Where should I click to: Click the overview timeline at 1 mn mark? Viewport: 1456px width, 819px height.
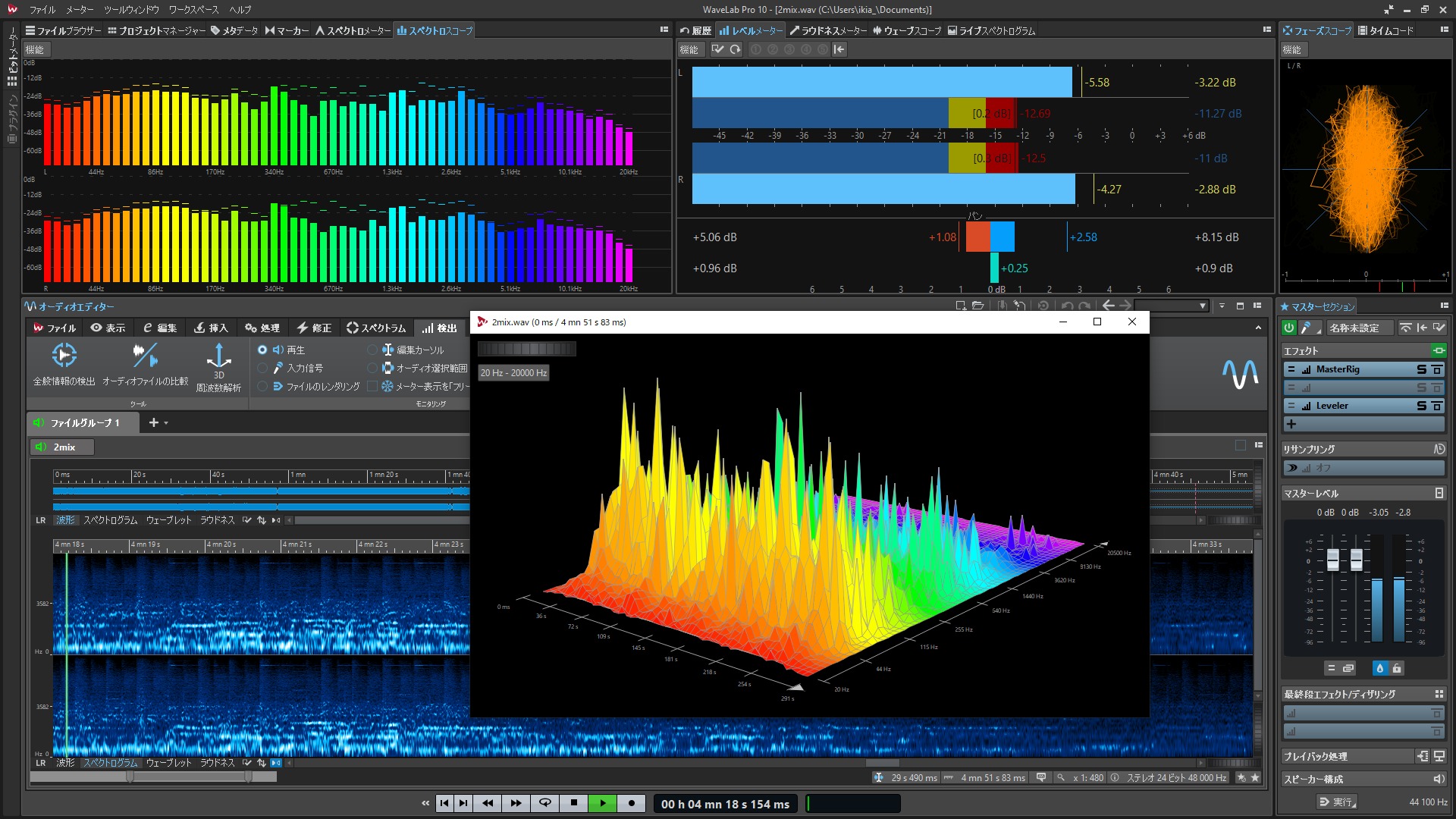point(297,475)
